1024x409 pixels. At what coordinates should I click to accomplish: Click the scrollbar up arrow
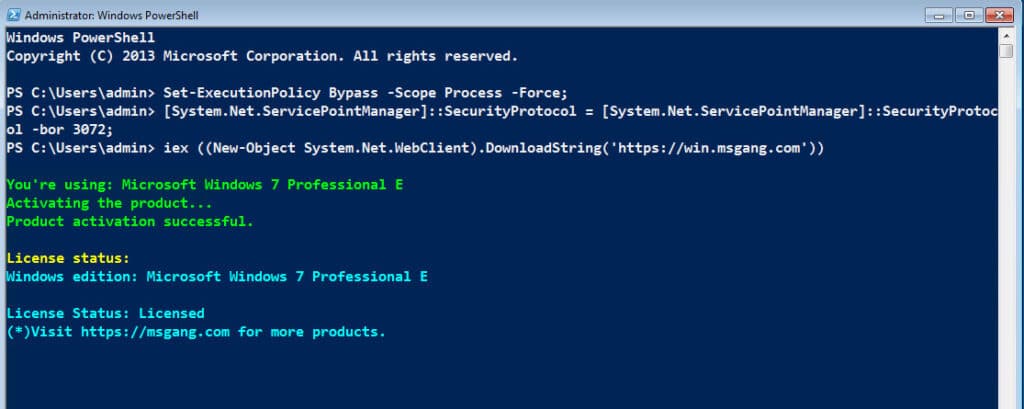[x=1006, y=35]
